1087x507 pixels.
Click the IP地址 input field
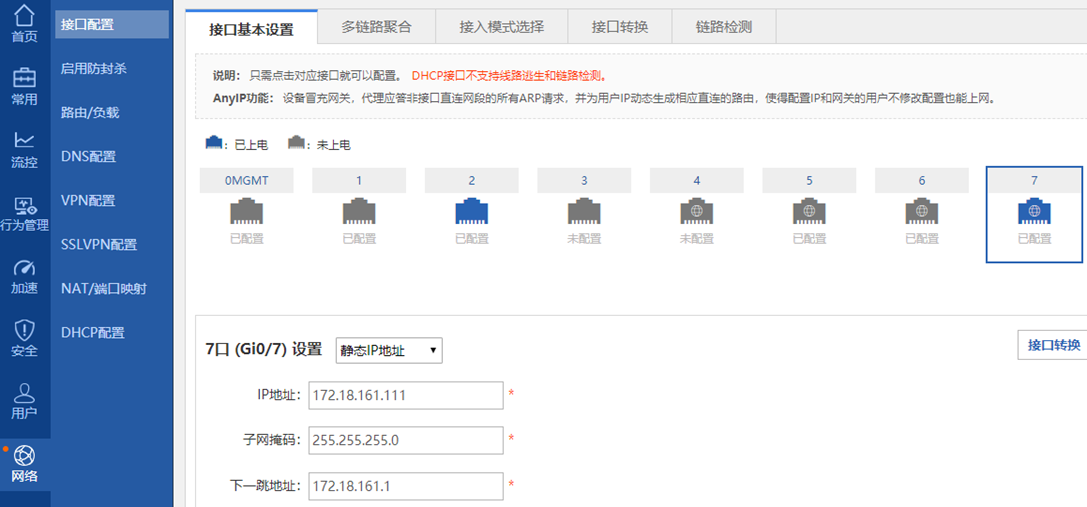pos(405,395)
